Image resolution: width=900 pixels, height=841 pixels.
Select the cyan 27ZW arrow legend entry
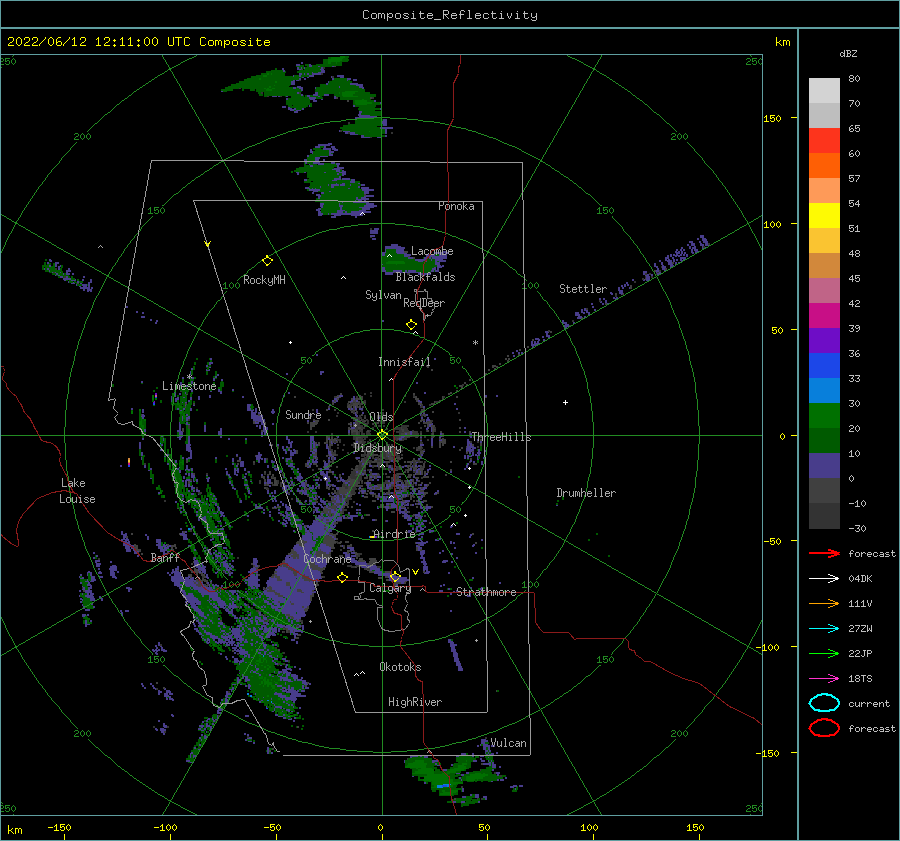(x=824, y=629)
